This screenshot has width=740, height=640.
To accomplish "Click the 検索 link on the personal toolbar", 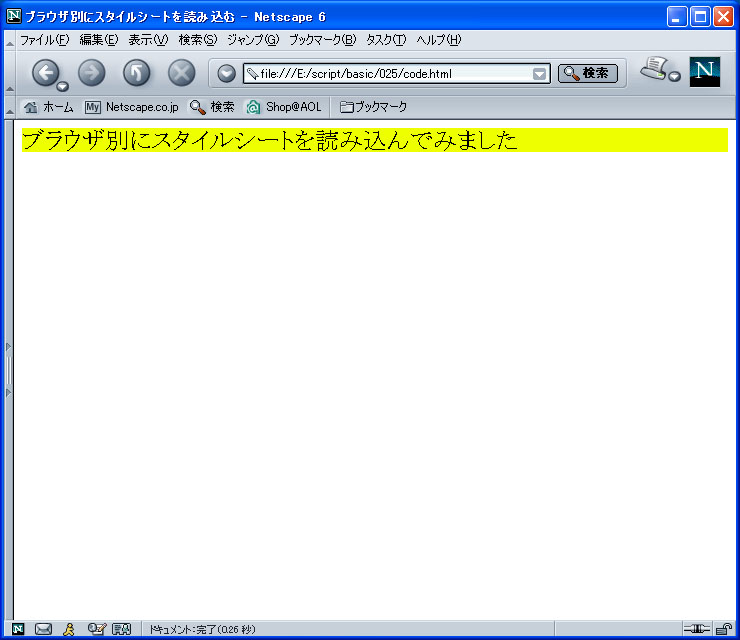I will pyautogui.click(x=212, y=107).
